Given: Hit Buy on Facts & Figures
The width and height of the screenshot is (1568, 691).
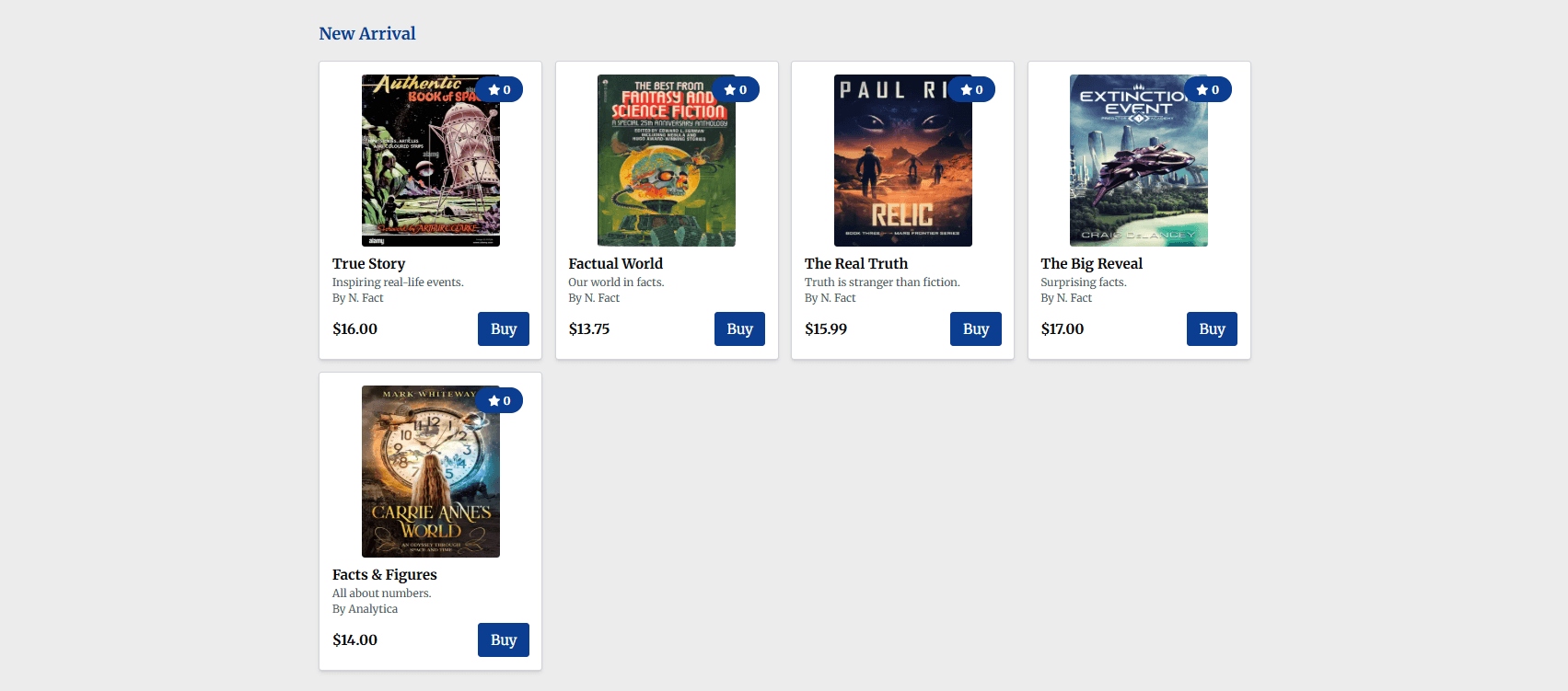Looking at the screenshot, I should point(503,639).
